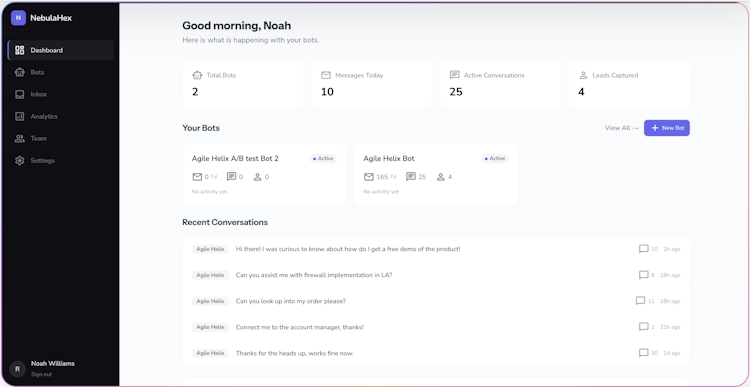Image resolution: width=750 pixels, height=387 pixels.
Task: Open 'Connect me to the account manager' conversation
Action: (436, 327)
